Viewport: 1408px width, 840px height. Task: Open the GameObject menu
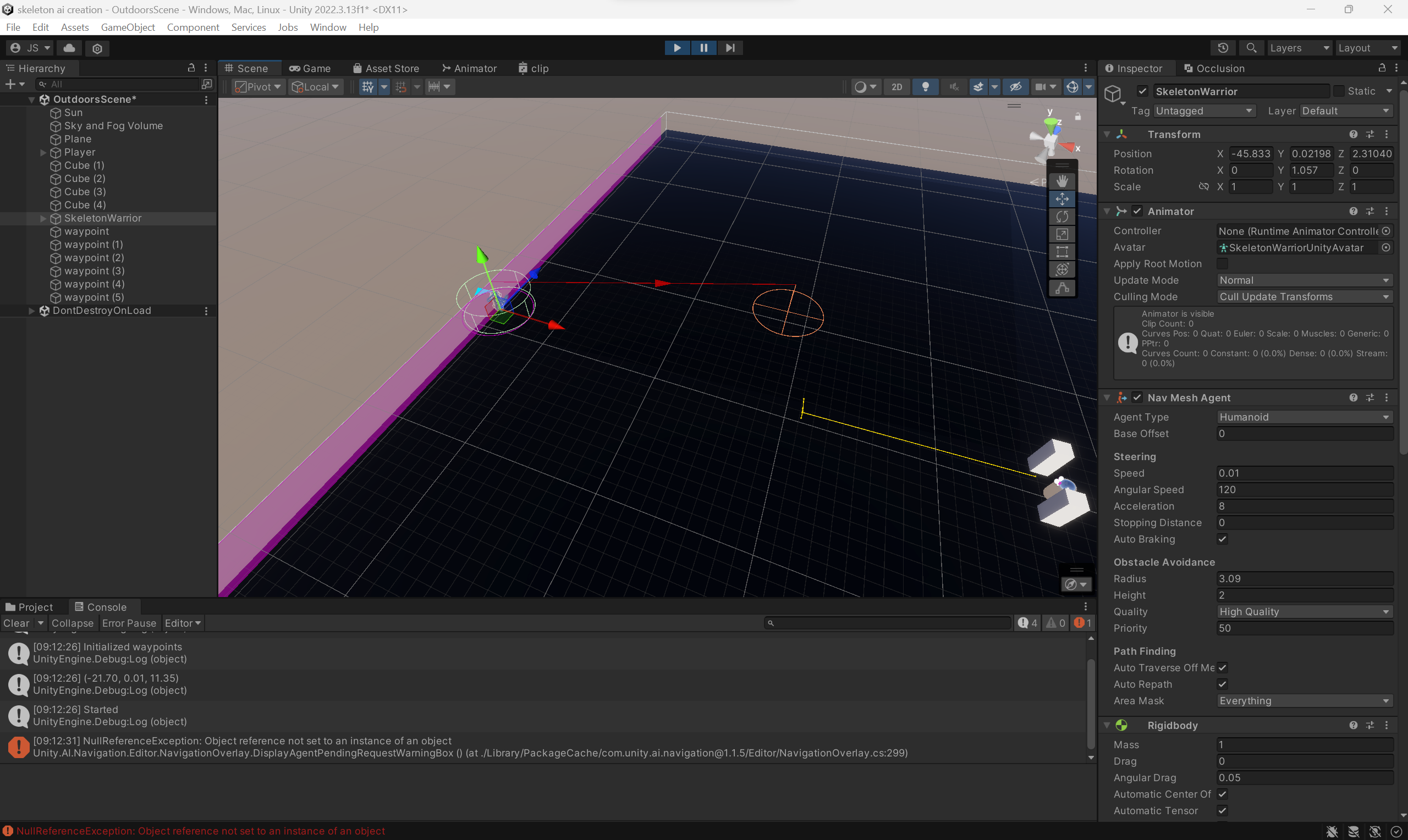click(128, 27)
